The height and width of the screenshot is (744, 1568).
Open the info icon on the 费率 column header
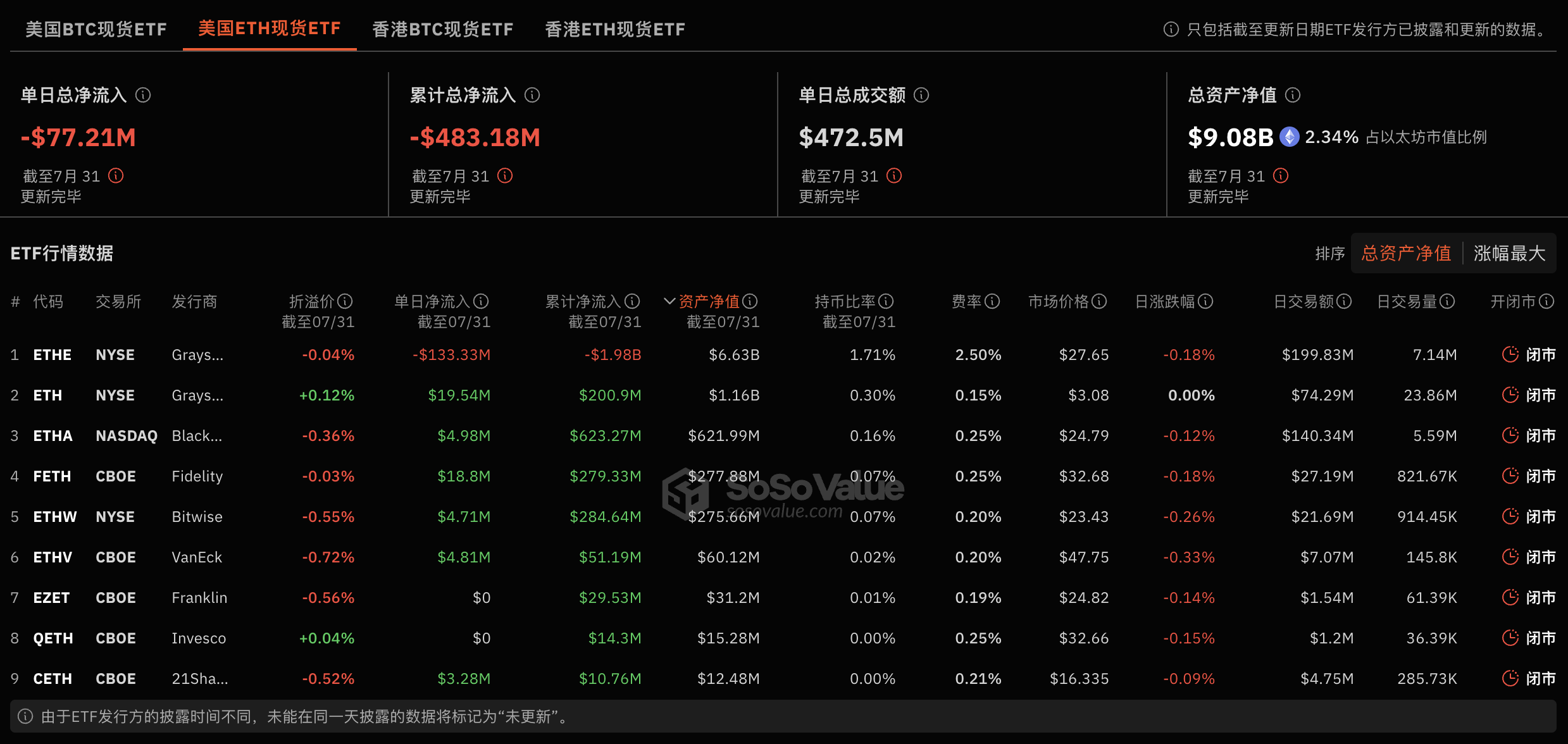(x=992, y=302)
